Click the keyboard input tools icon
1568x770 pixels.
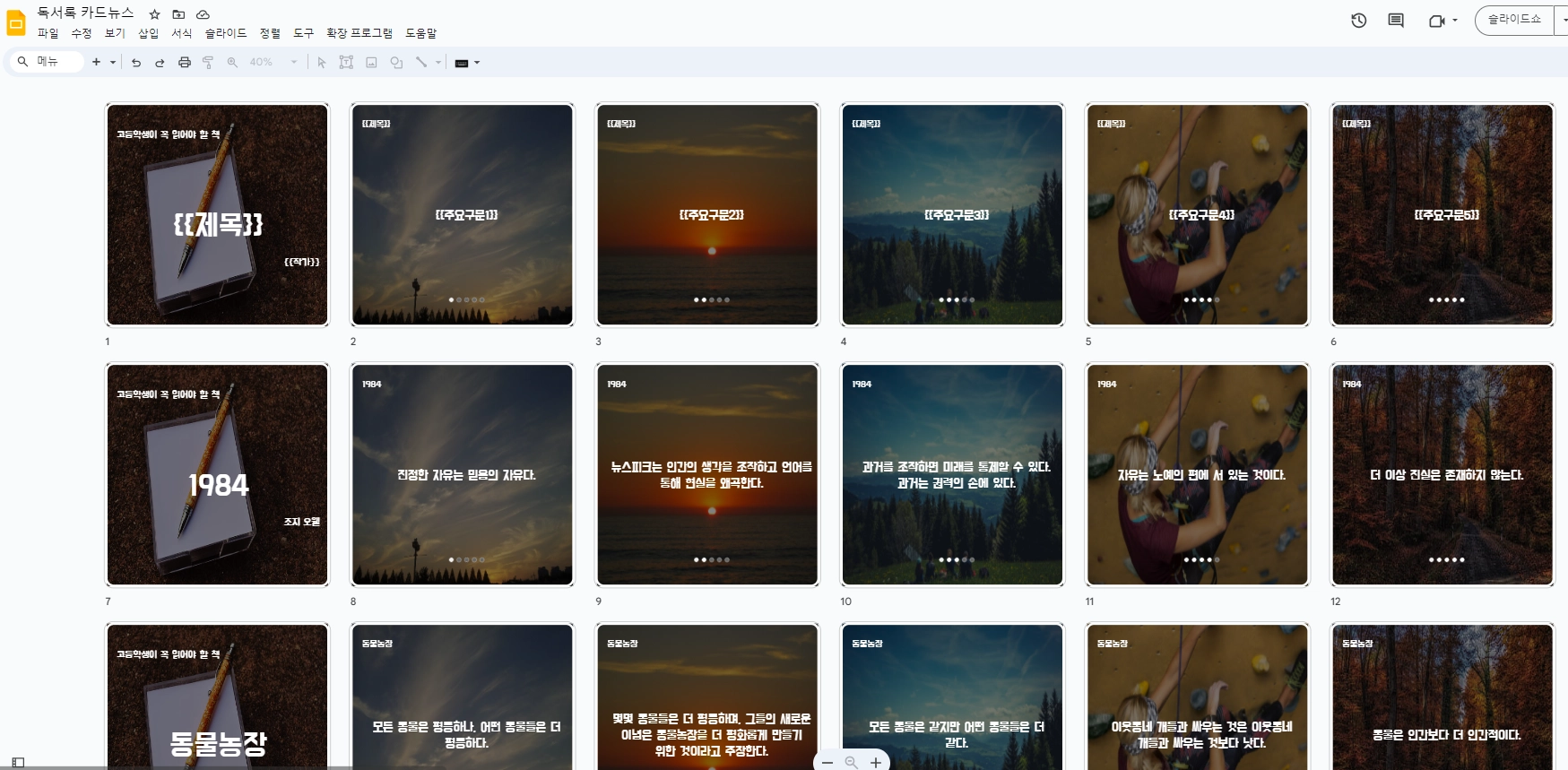pos(462,63)
